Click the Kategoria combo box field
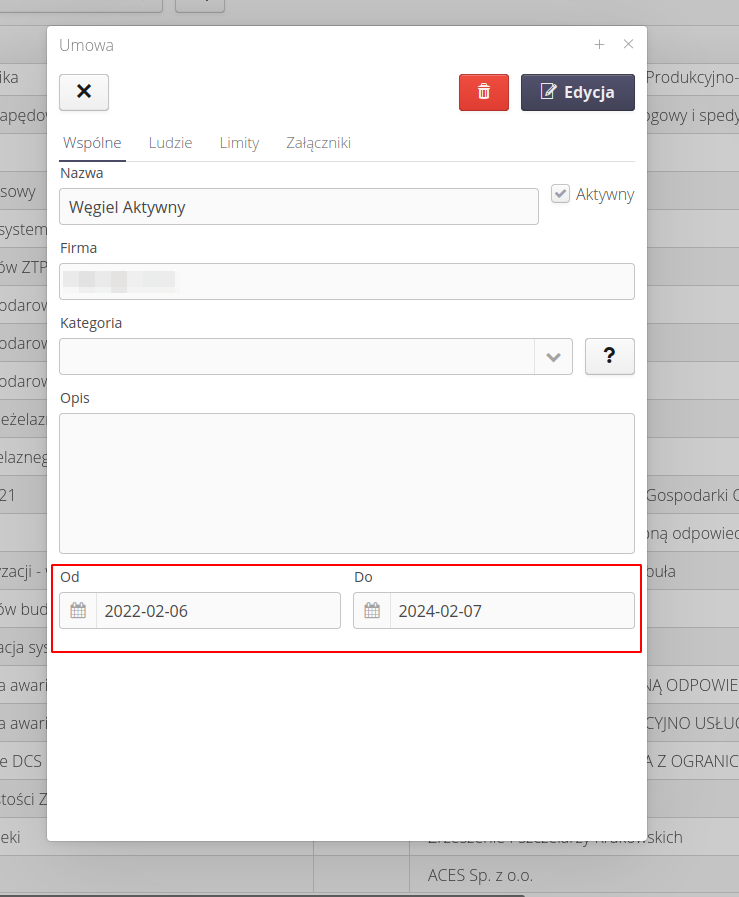Image resolution: width=739 pixels, height=897 pixels. 297,357
